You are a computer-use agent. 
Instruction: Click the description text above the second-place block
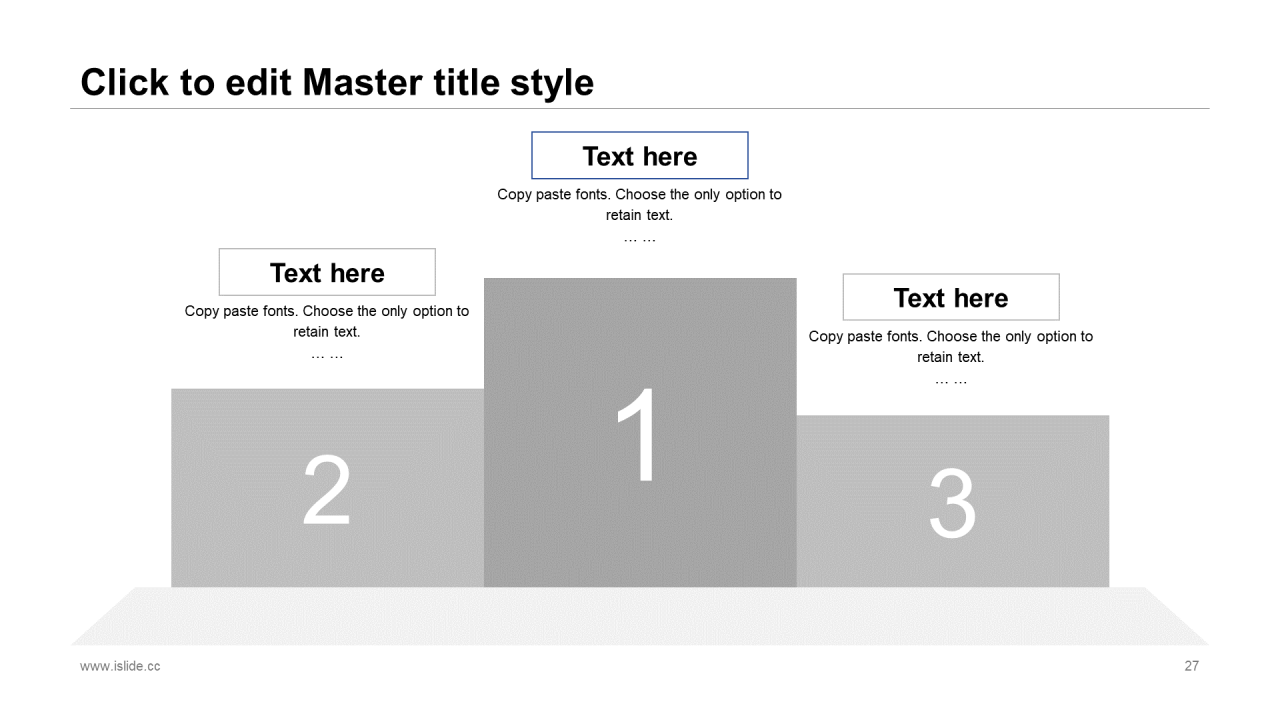coord(326,321)
